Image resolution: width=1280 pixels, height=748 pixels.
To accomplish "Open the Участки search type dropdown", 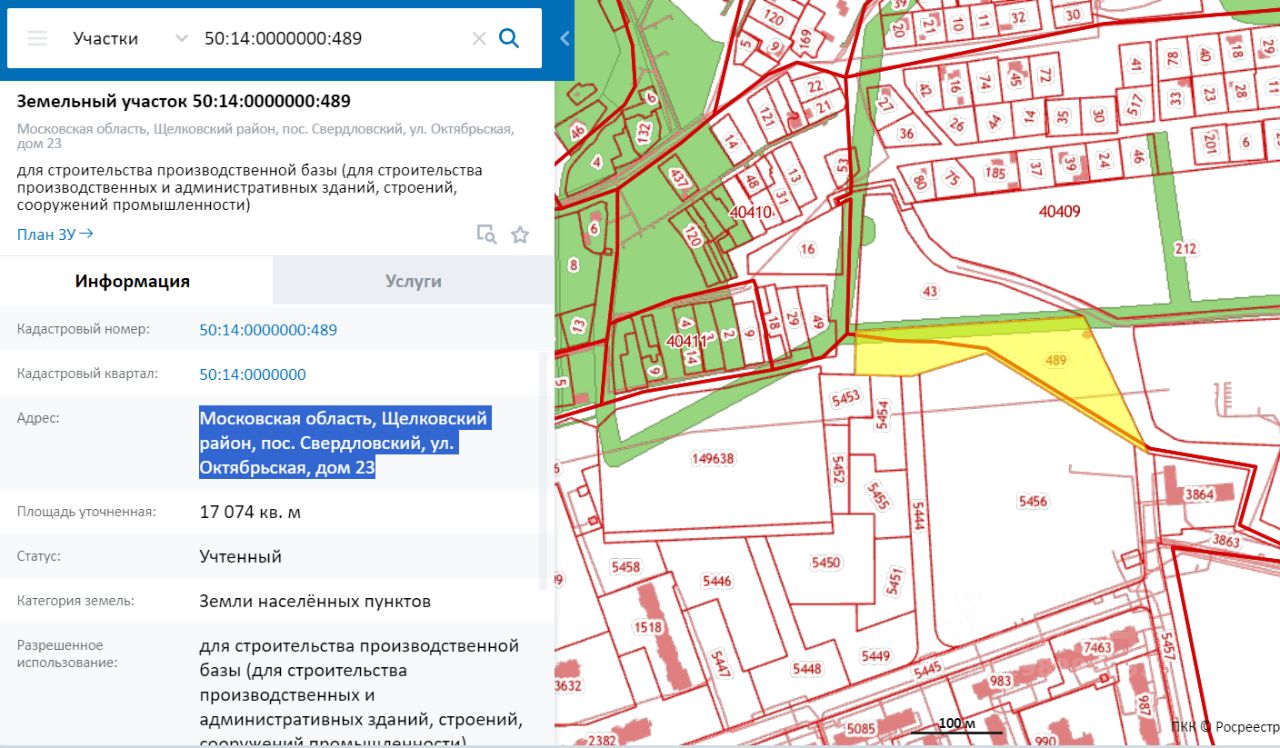I will pyautogui.click(x=130, y=38).
